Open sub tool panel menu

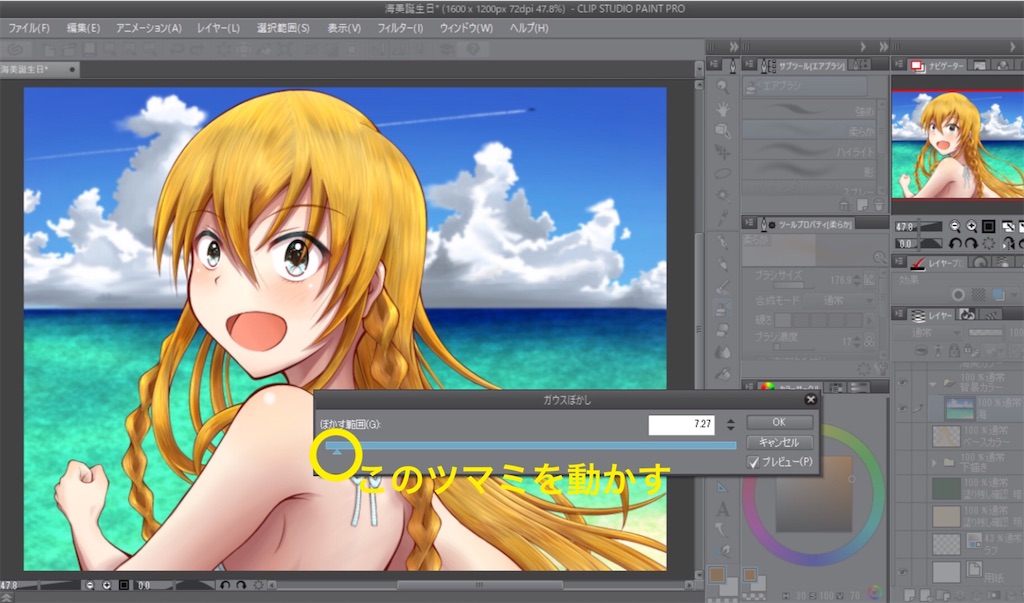[x=750, y=64]
